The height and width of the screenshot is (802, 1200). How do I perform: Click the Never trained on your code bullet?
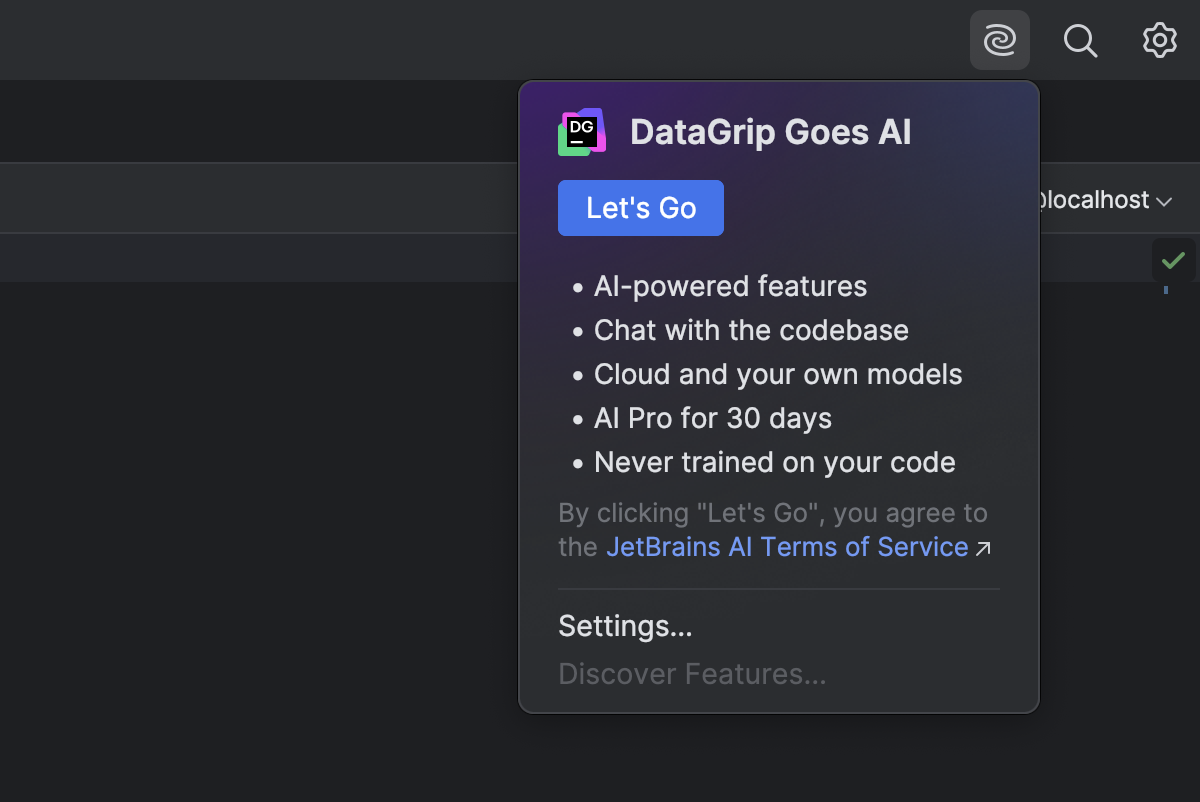(775, 462)
